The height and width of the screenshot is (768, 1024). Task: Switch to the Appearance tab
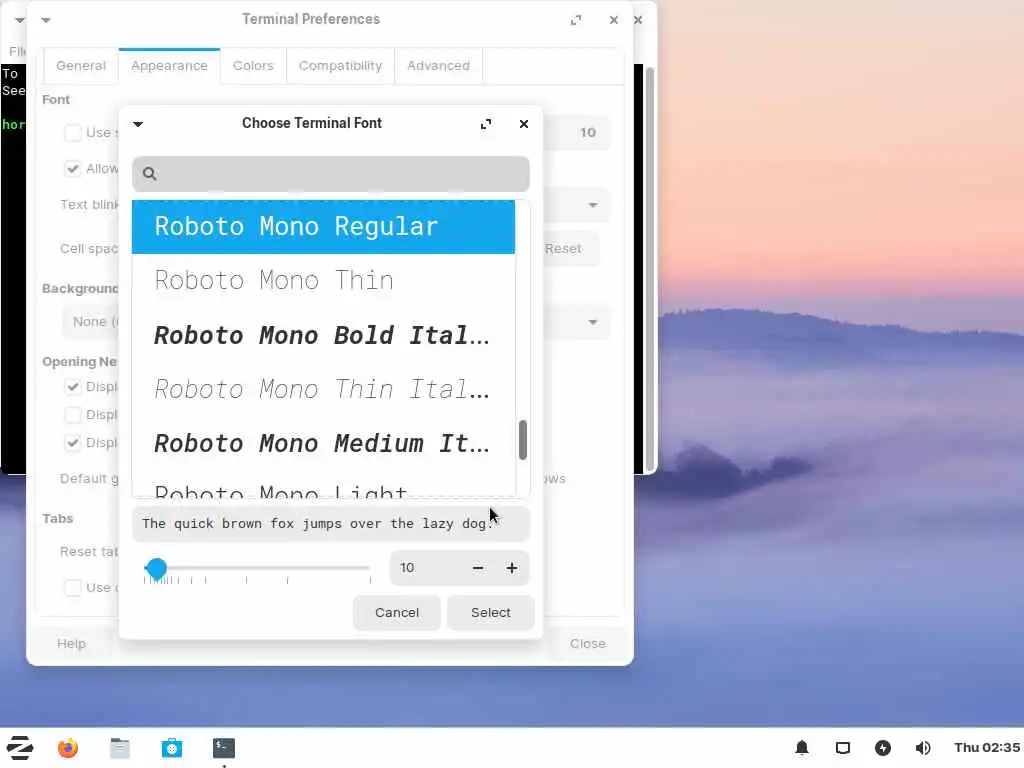(x=169, y=66)
